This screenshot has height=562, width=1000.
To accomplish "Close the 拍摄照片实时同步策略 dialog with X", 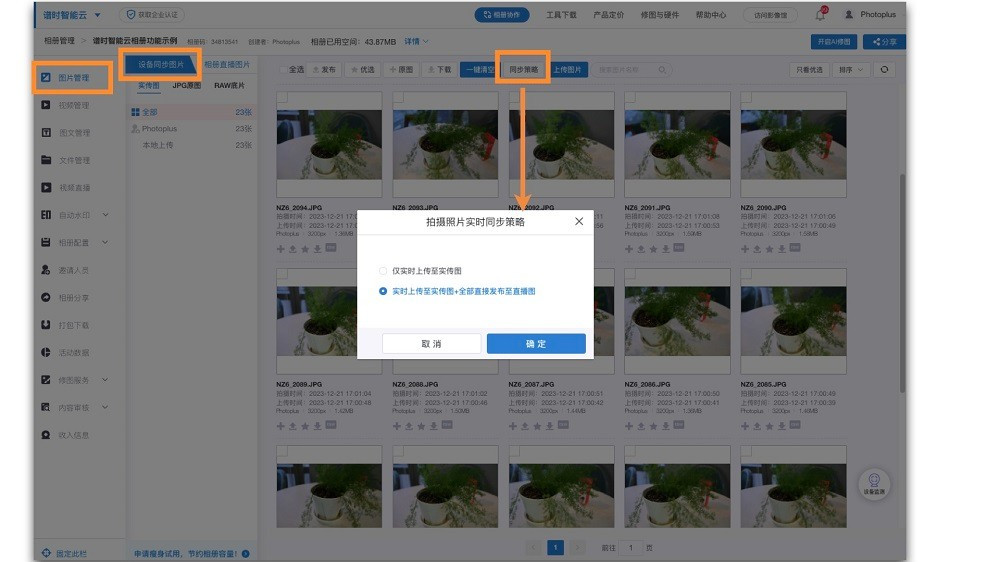I will (579, 222).
